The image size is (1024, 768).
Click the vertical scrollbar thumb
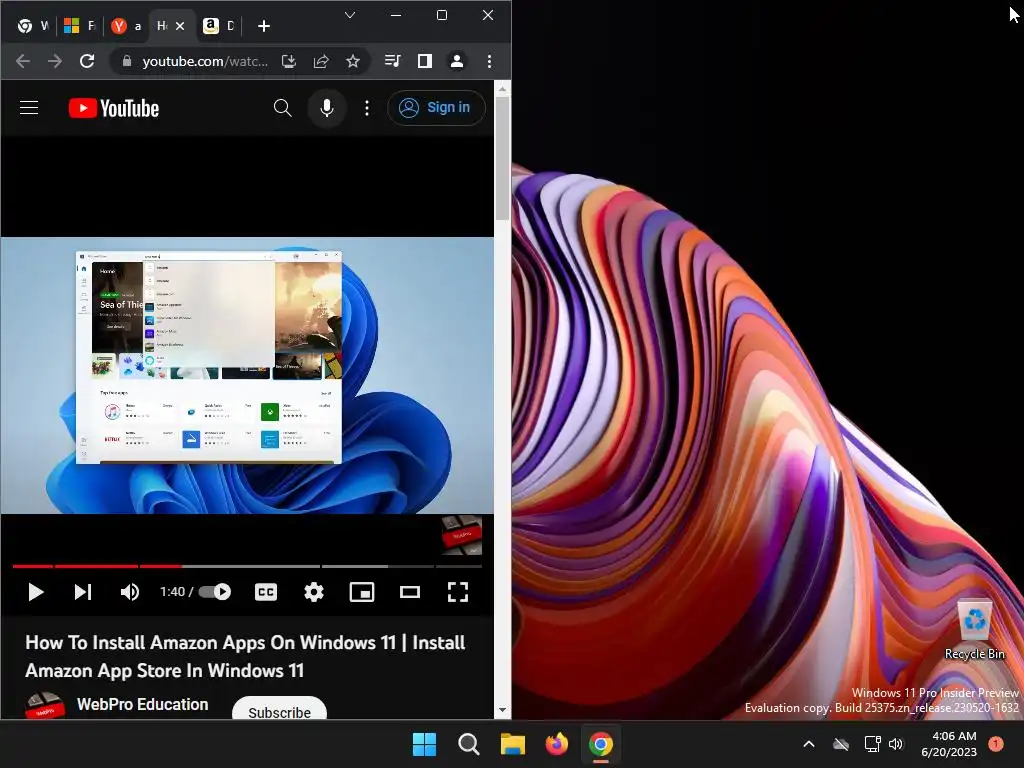[x=502, y=159]
